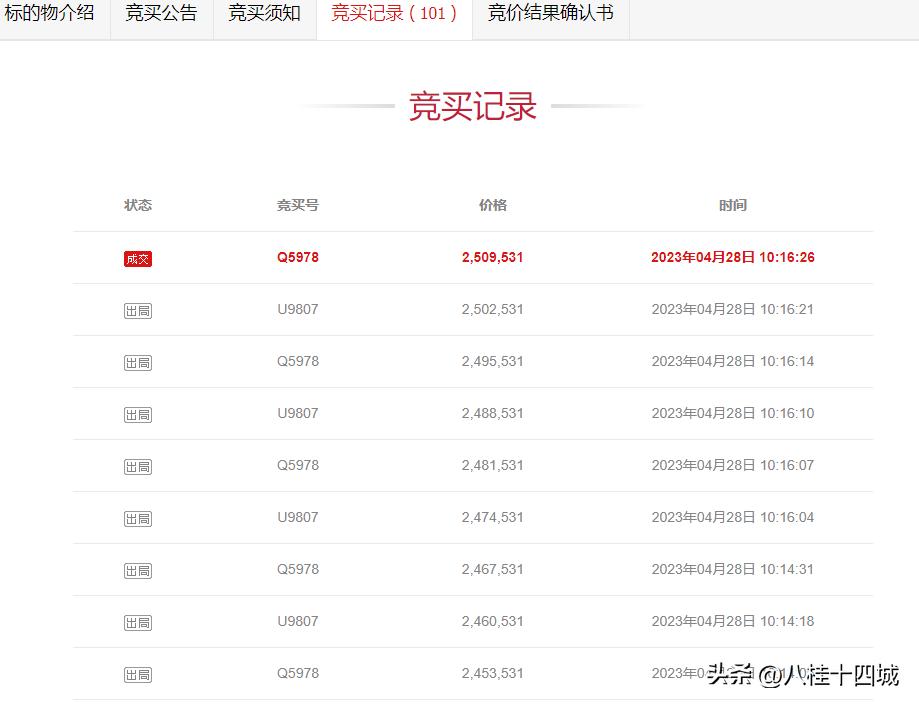Image resolution: width=919 pixels, height=706 pixels.
Task: Sort by the 状态 column header
Action: click(138, 205)
